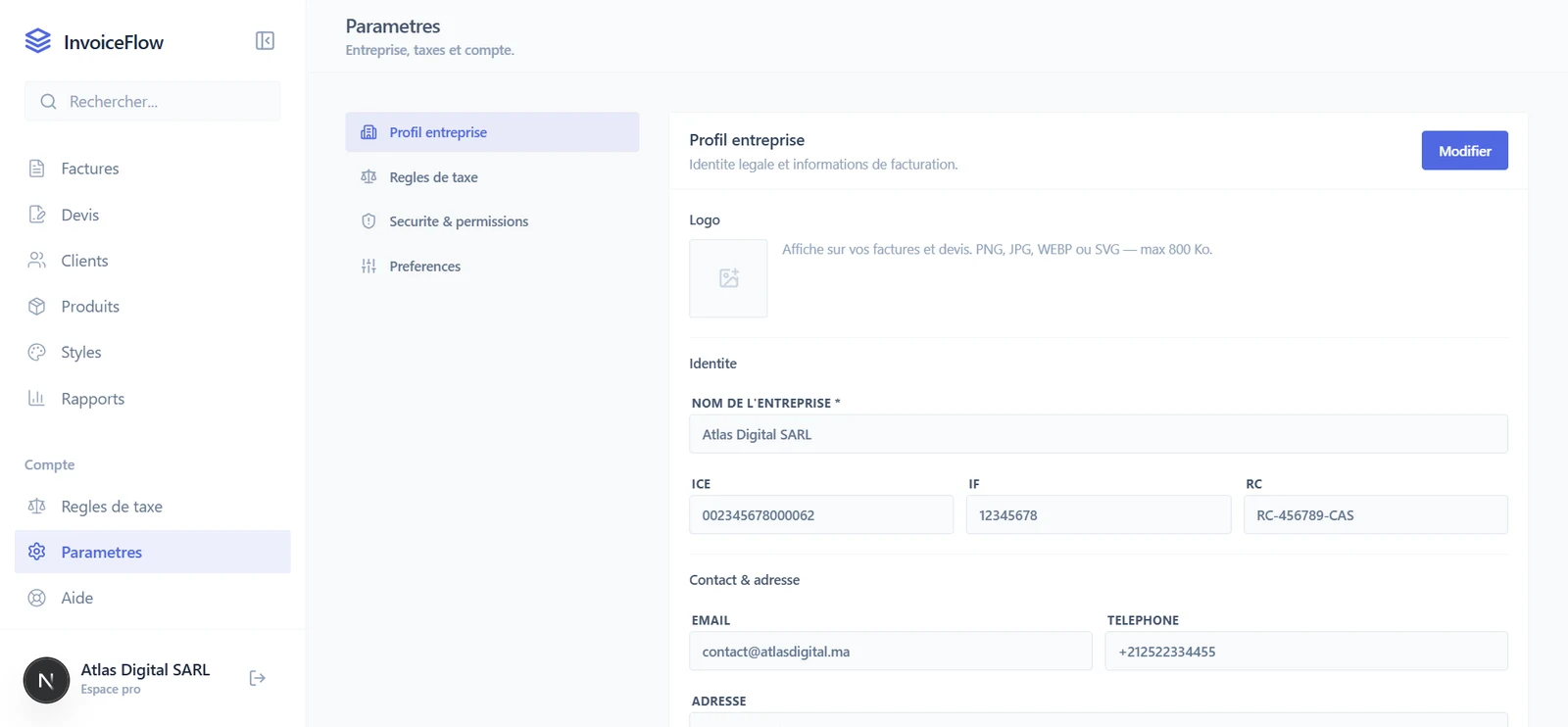Switch to the Securite & permissions tab
This screenshot has width=1568, height=727.
point(492,221)
